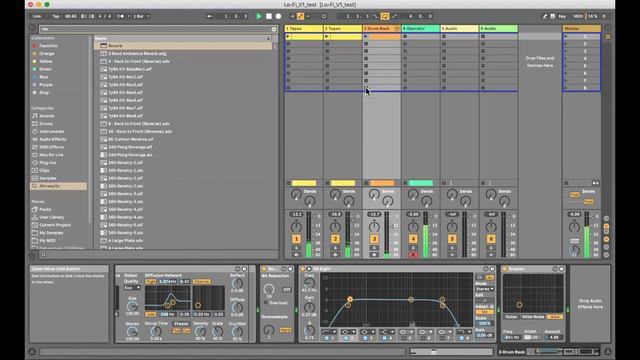Select the Erosion Noise mode button

(x=511, y=317)
